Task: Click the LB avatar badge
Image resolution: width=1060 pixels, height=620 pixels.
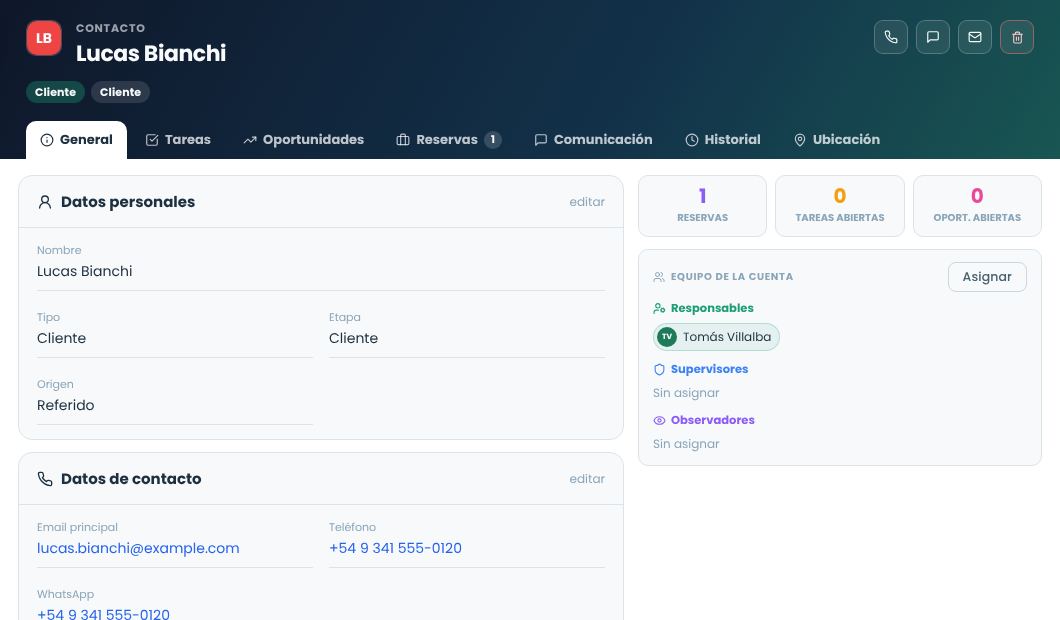Action: click(44, 38)
